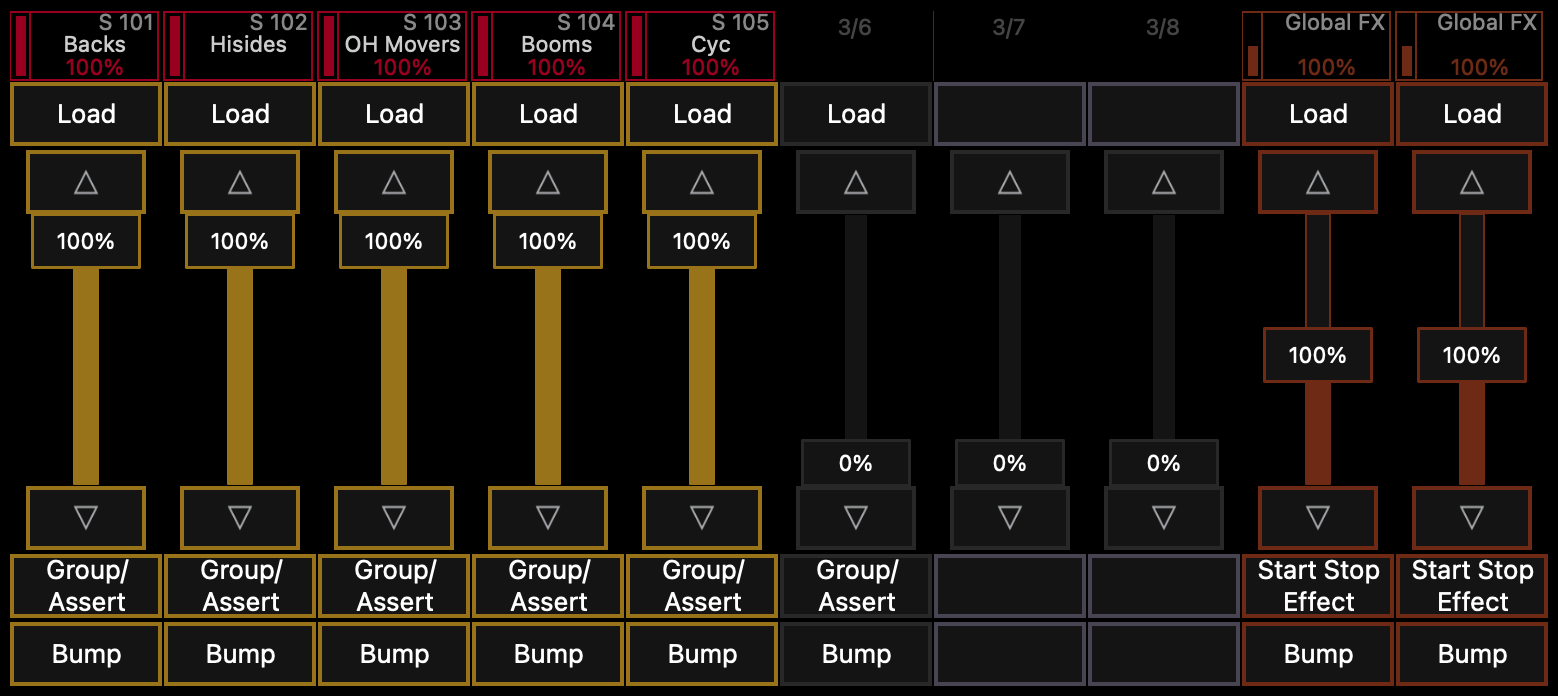
Task: Select the S 105 Cyc fader header
Action: [x=701, y=44]
